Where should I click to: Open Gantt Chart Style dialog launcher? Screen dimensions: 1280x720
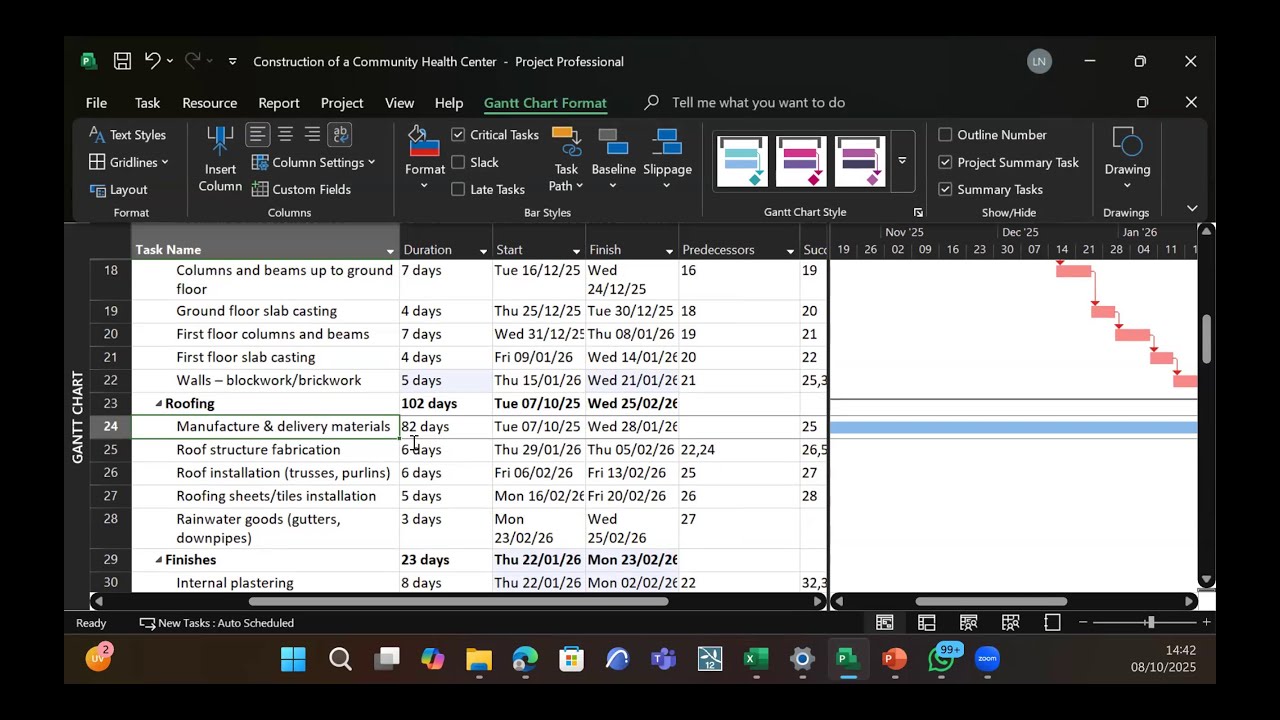(x=918, y=212)
